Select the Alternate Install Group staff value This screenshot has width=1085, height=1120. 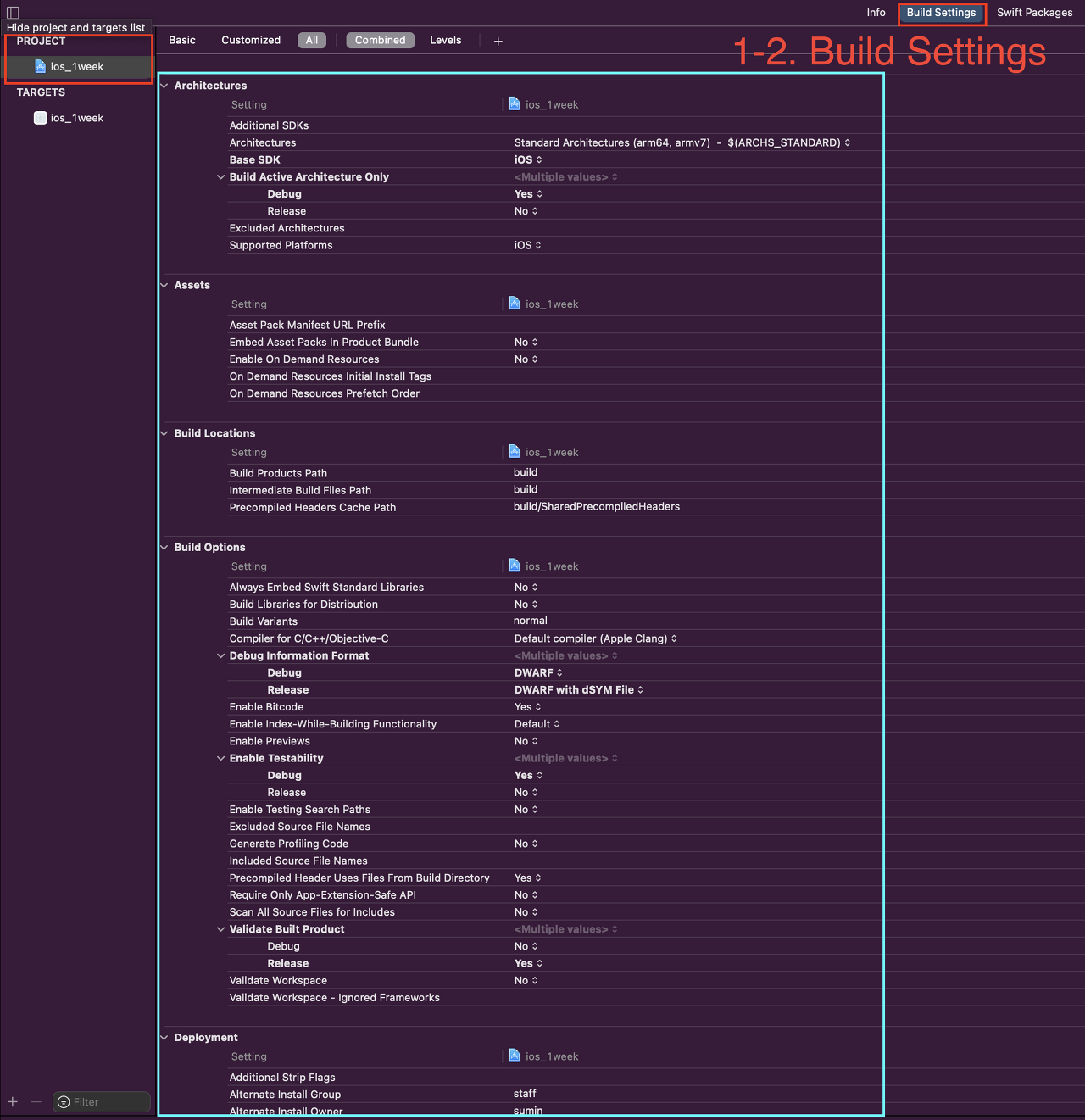[525, 1094]
